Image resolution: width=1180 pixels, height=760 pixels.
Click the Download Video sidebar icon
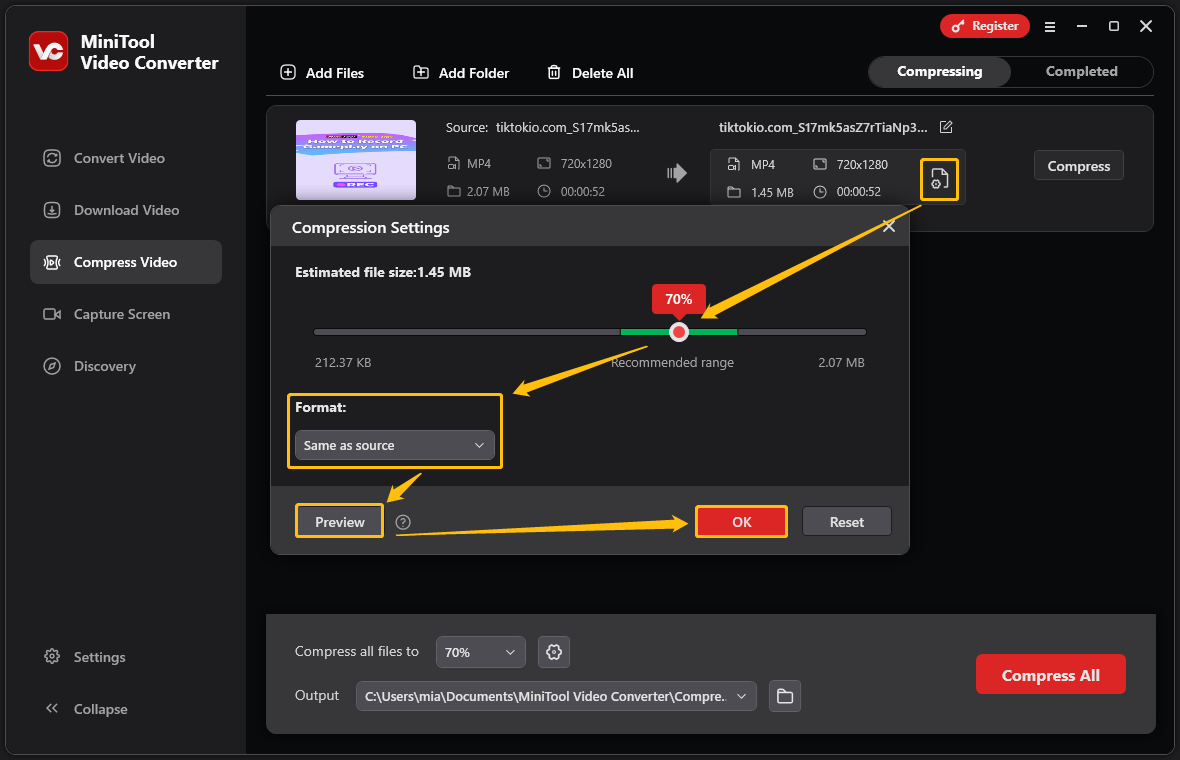[52, 210]
